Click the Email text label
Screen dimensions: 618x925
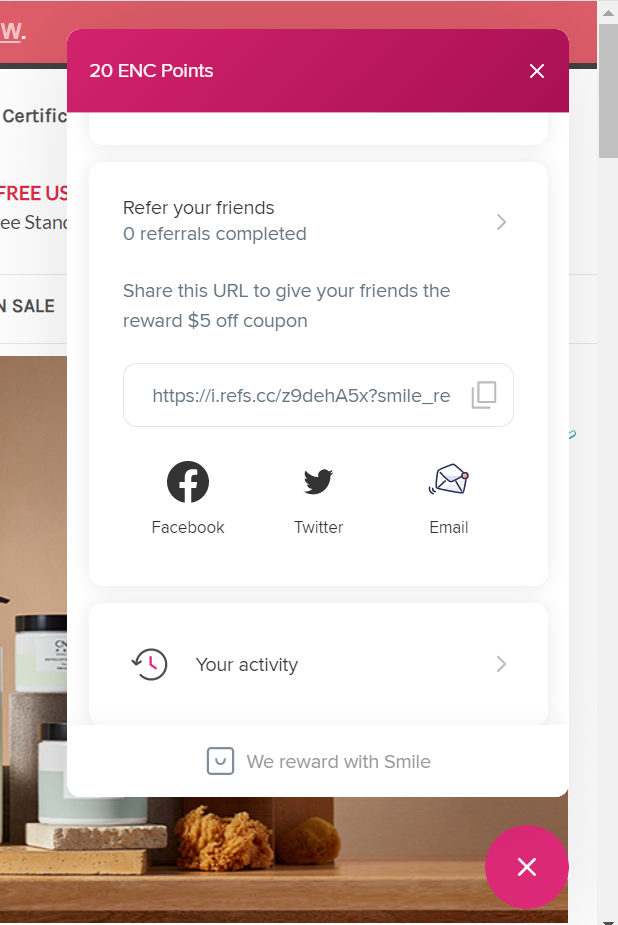pyautogui.click(x=448, y=528)
